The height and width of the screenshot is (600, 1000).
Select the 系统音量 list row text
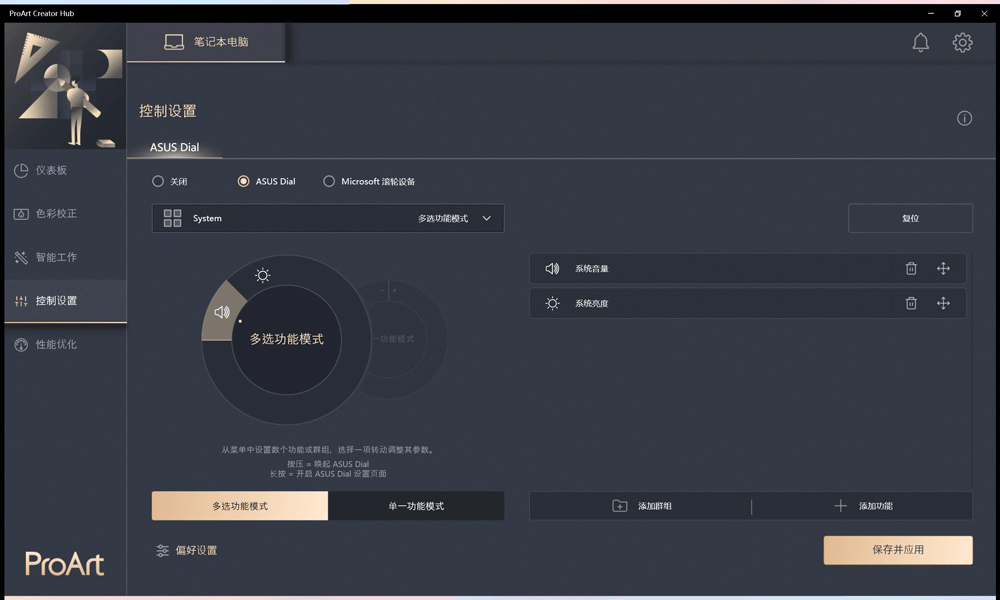(x=591, y=268)
